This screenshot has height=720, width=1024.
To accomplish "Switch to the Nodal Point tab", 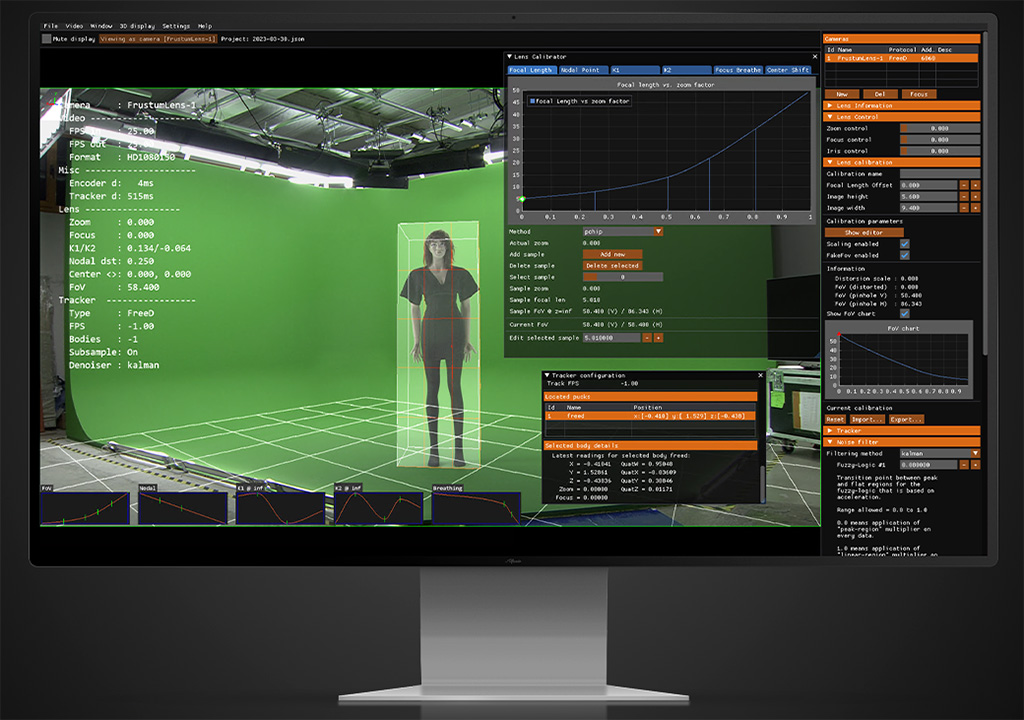I will tap(580, 70).
